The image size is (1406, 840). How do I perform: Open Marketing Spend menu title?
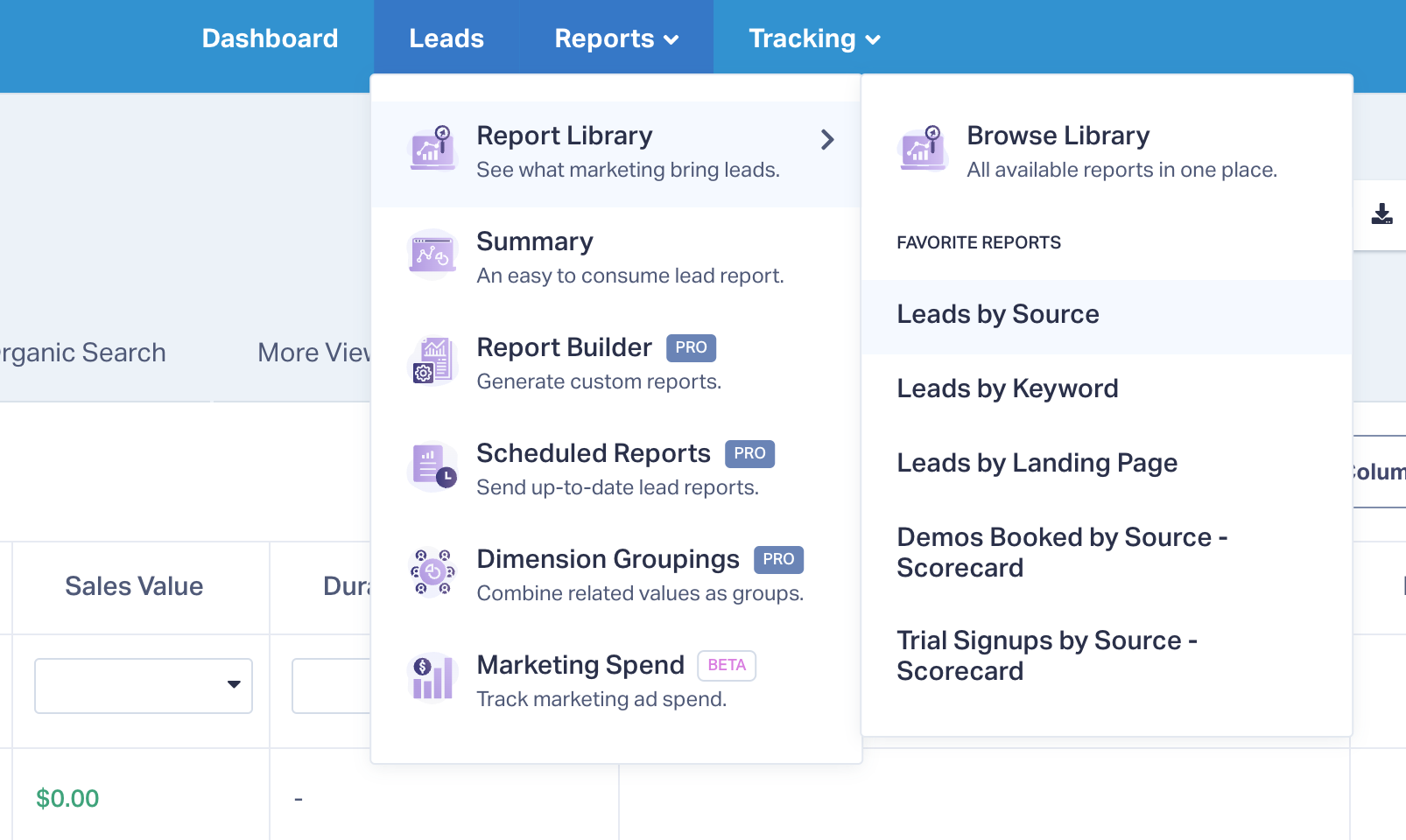point(580,665)
